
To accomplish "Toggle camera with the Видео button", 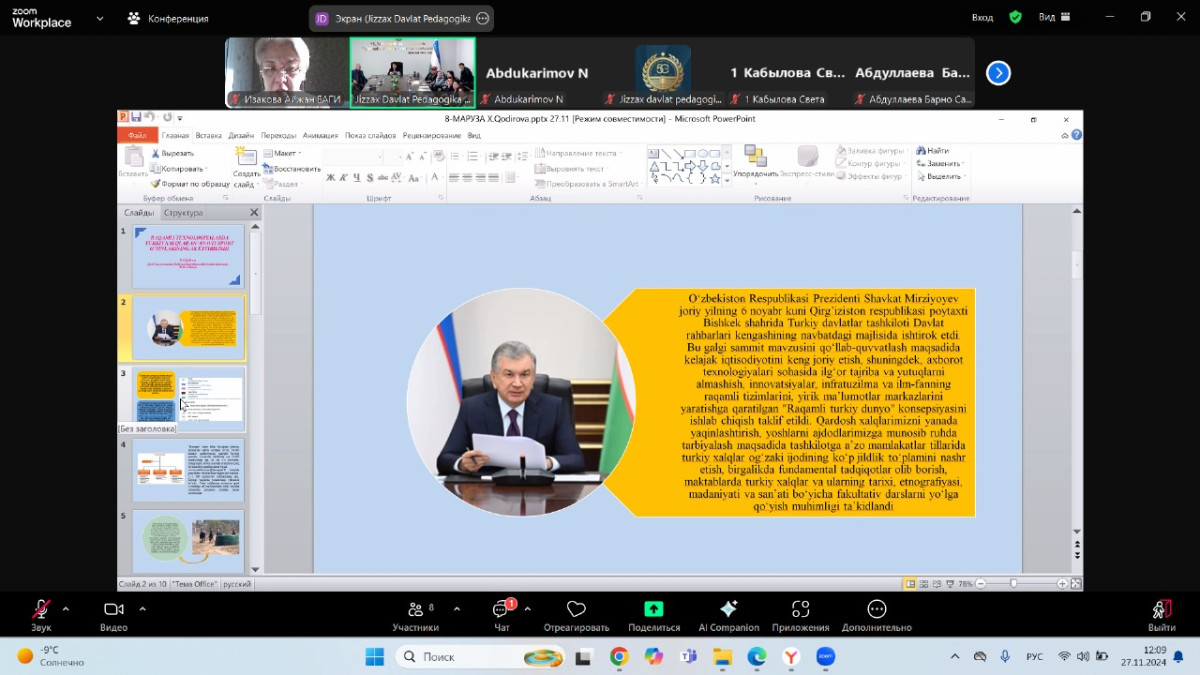I will (114, 614).
